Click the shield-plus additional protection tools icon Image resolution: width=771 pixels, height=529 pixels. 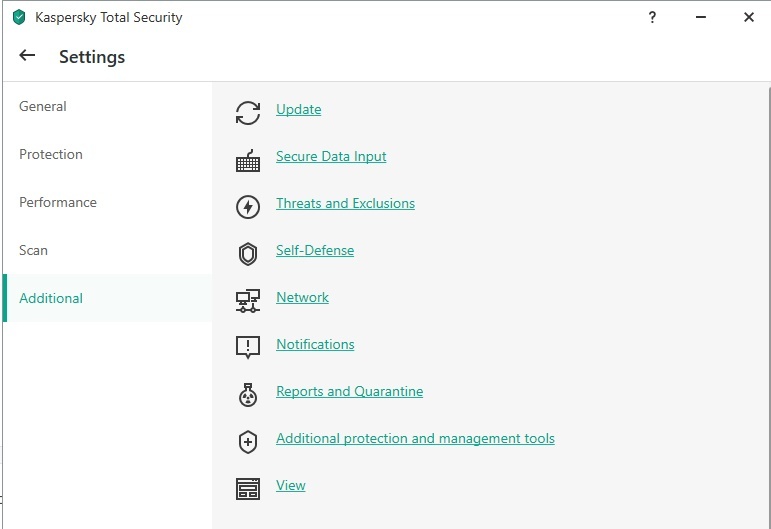(x=247, y=441)
